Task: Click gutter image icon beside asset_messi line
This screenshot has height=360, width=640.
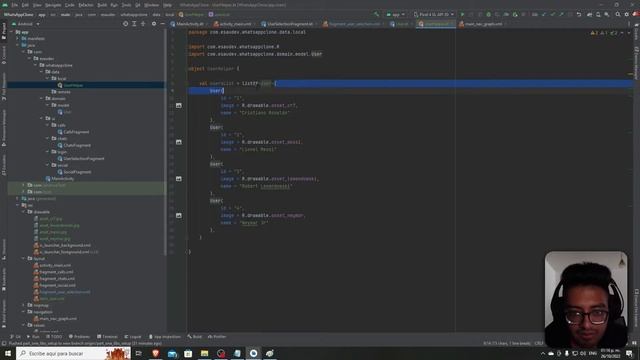Action: pyautogui.click(x=179, y=142)
